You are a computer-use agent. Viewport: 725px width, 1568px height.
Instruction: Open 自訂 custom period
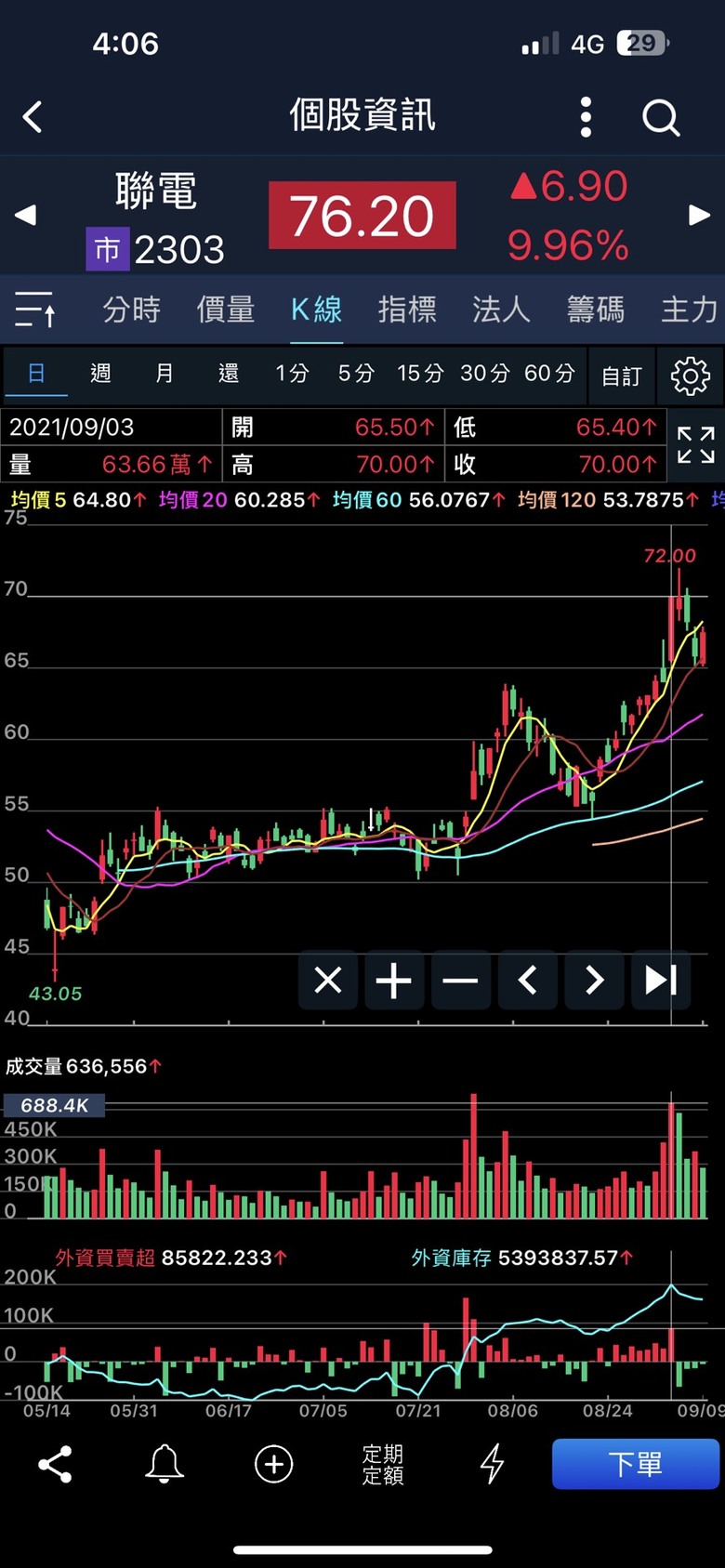[622, 376]
